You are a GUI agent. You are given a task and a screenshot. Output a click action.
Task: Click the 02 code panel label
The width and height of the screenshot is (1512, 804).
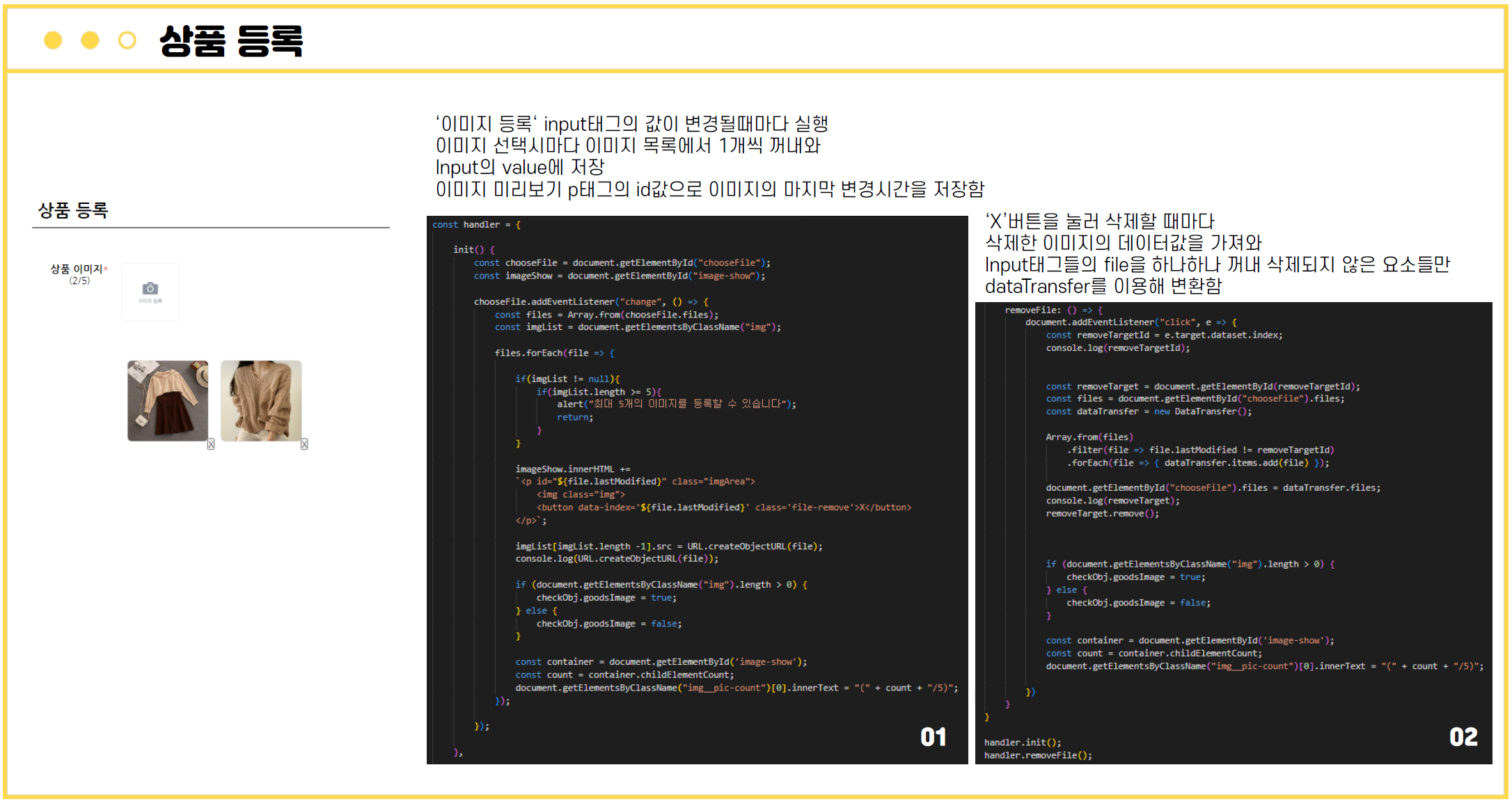click(x=1465, y=736)
